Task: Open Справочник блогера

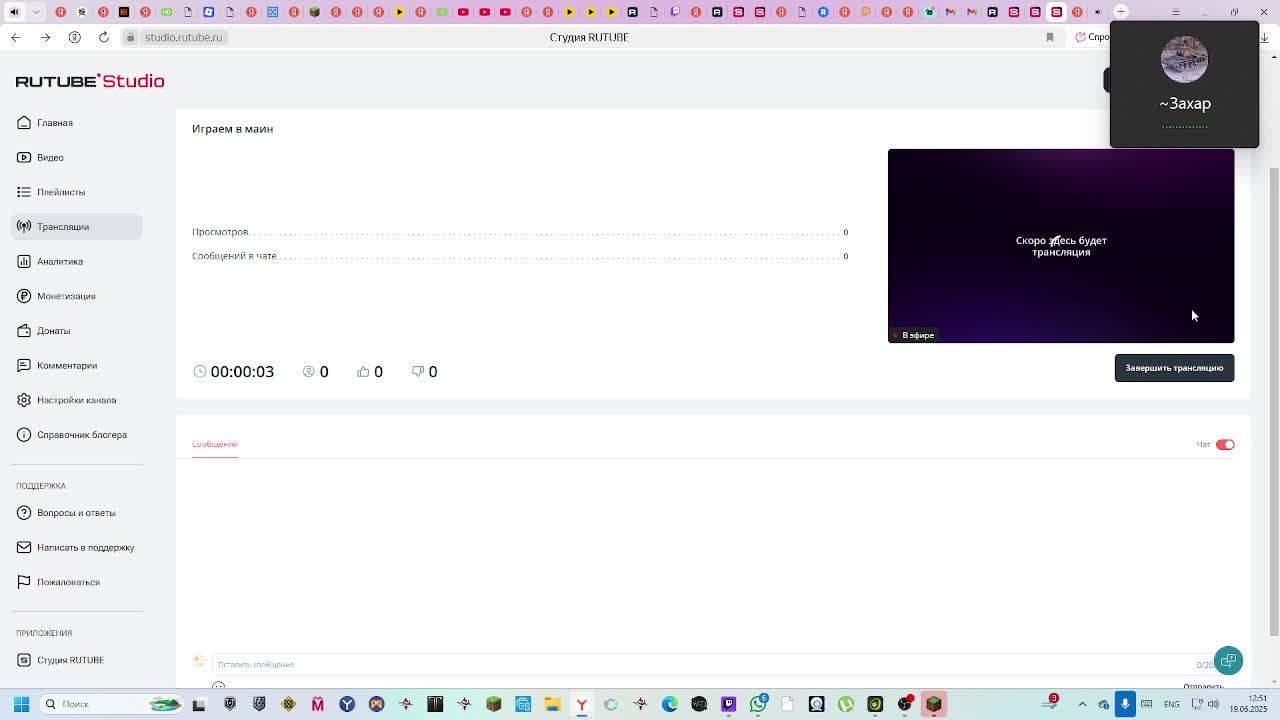Action: point(82,435)
